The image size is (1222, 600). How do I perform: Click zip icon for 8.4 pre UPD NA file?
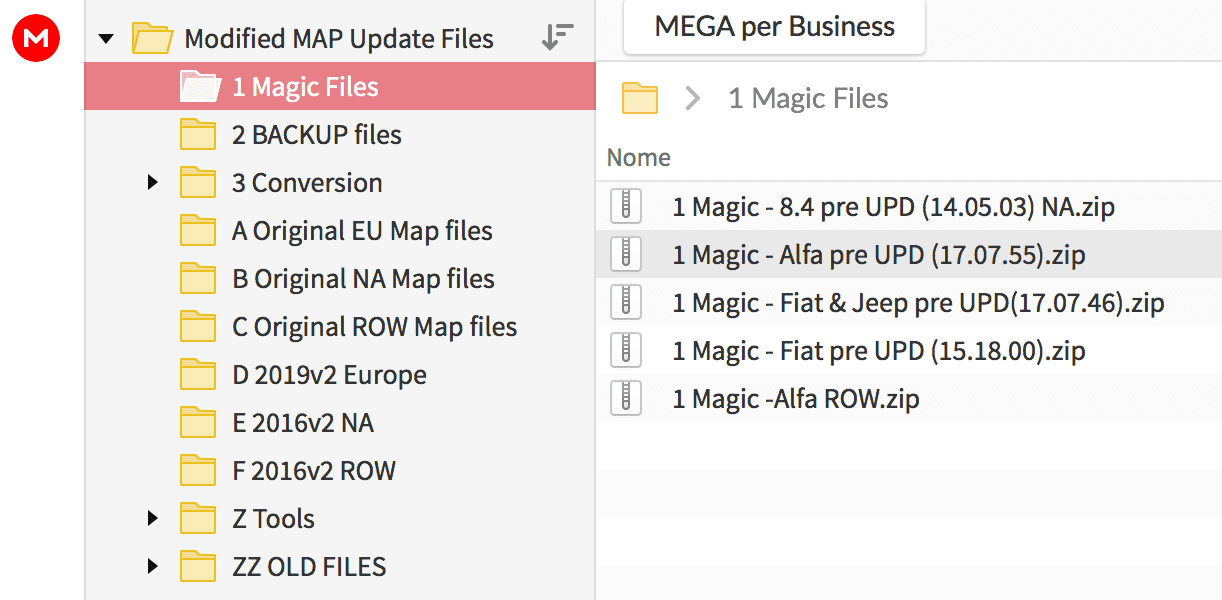point(626,207)
